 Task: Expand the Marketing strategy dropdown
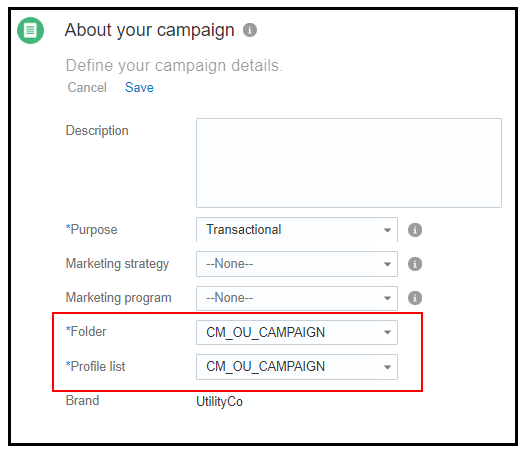point(297,264)
